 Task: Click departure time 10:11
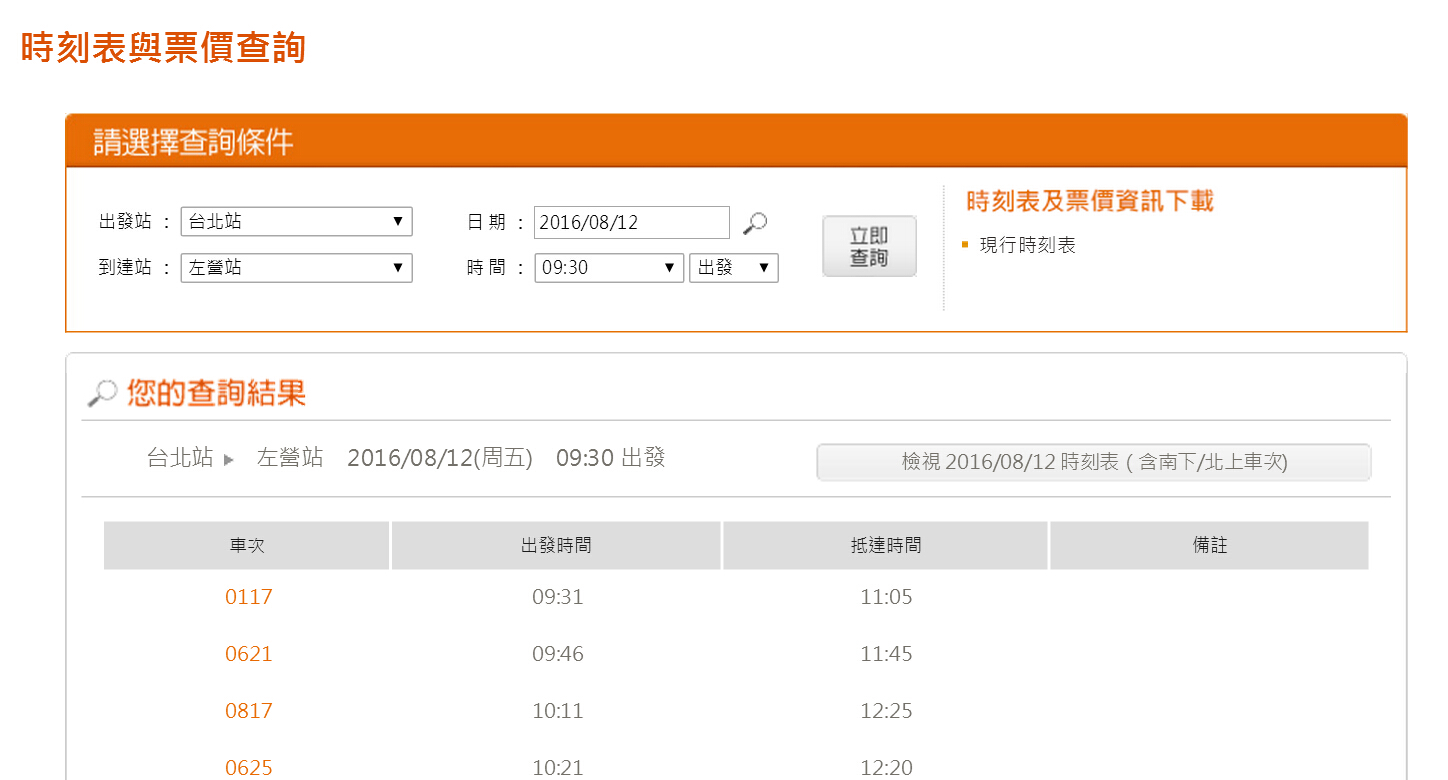tap(558, 711)
